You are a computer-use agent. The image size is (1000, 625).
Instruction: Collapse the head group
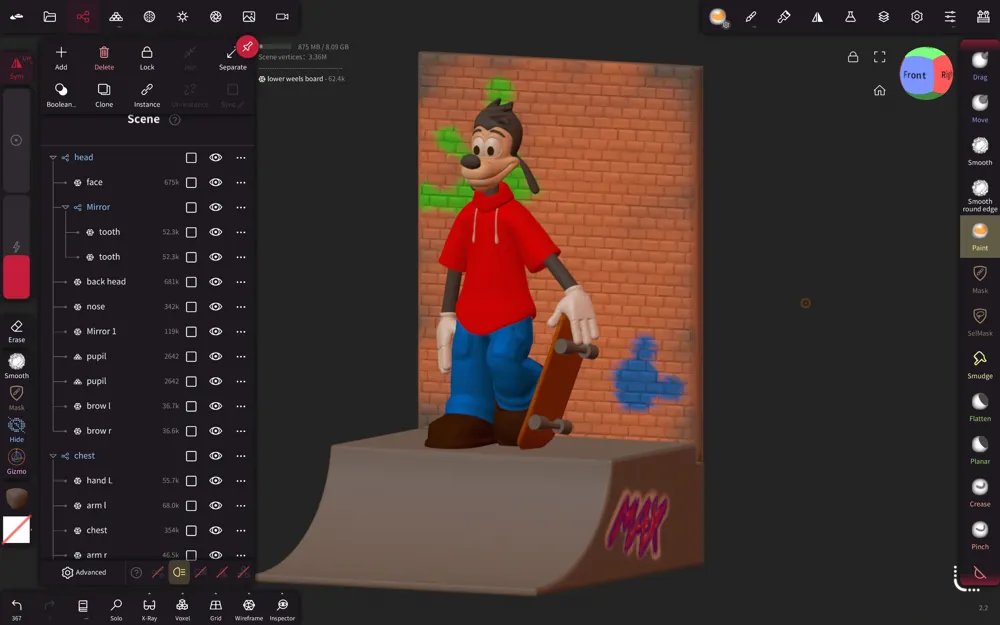pos(53,158)
